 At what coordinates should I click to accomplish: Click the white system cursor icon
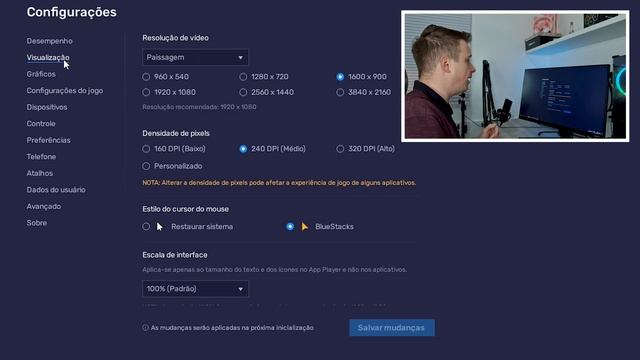pos(160,227)
